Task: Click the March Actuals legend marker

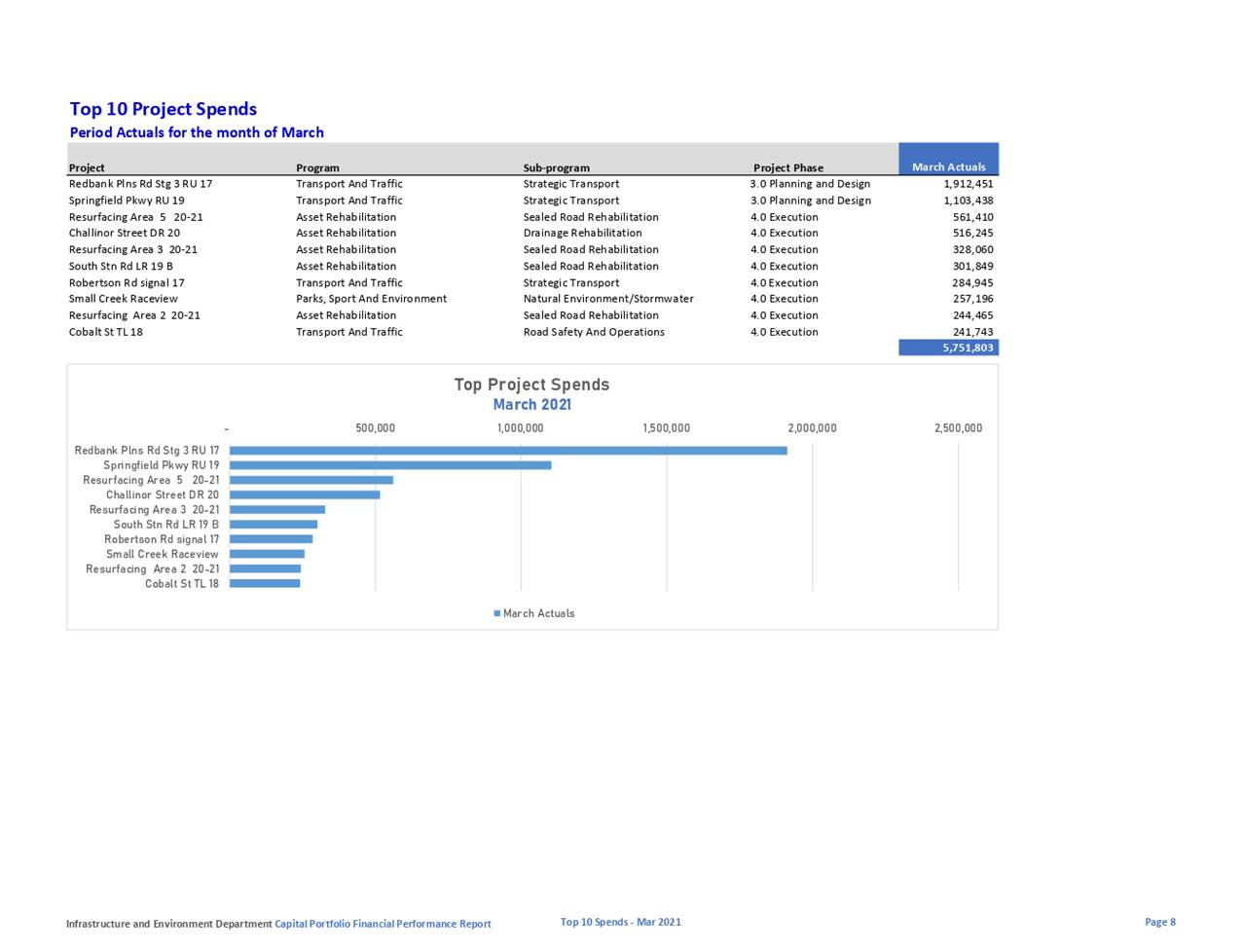Action: (x=497, y=613)
